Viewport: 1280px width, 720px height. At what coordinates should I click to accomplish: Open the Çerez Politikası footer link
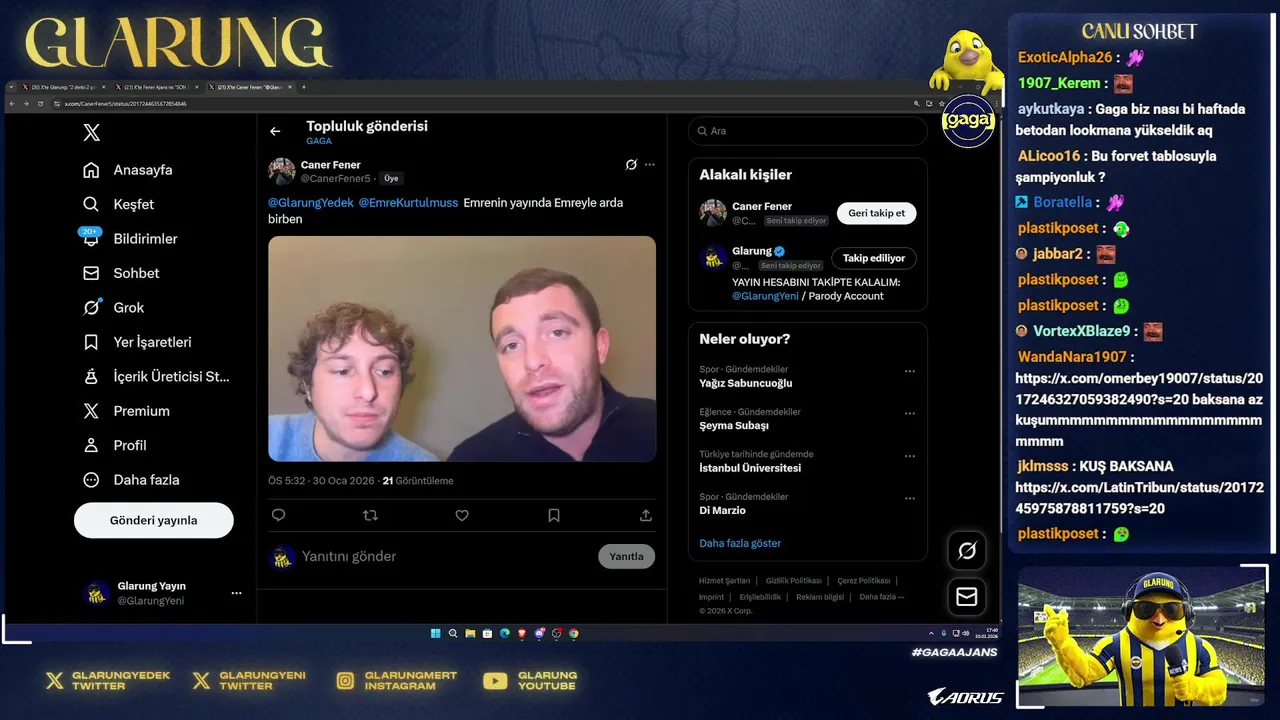(x=863, y=581)
